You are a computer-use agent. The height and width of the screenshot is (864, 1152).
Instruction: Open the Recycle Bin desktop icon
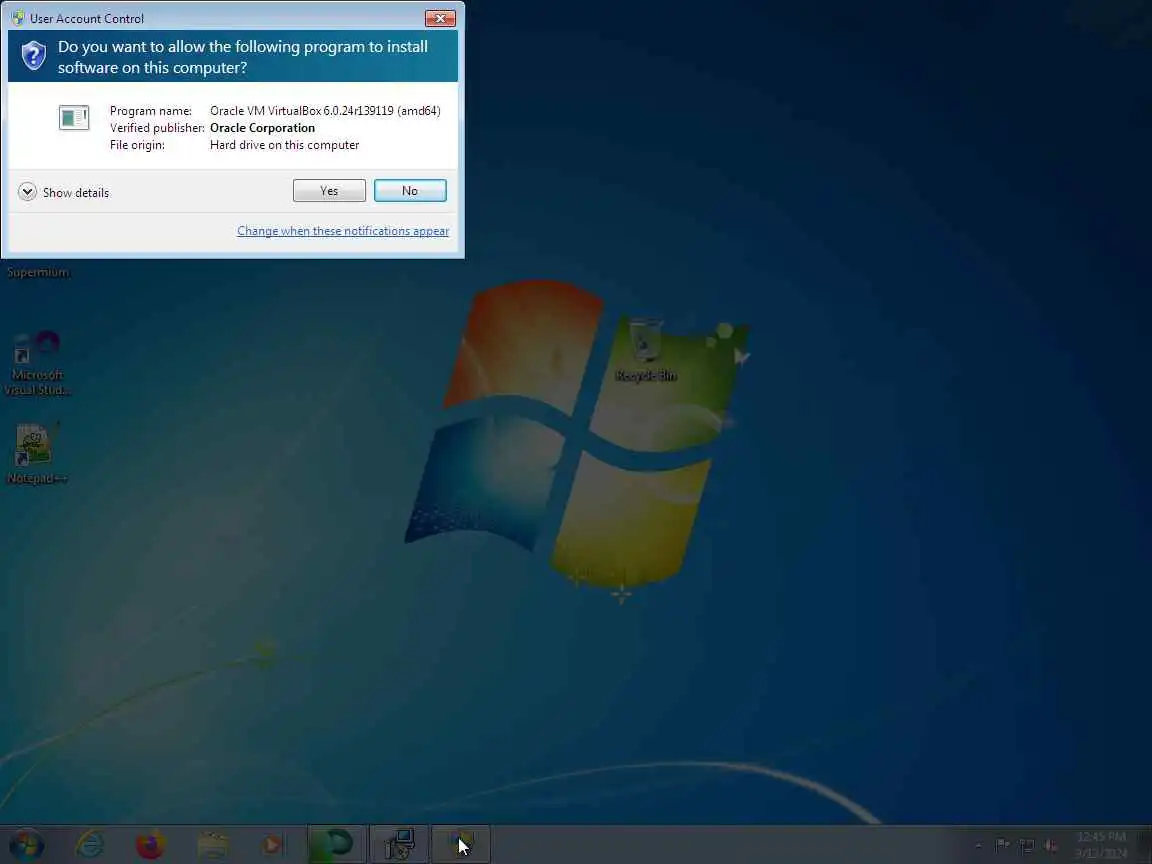click(x=645, y=350)
